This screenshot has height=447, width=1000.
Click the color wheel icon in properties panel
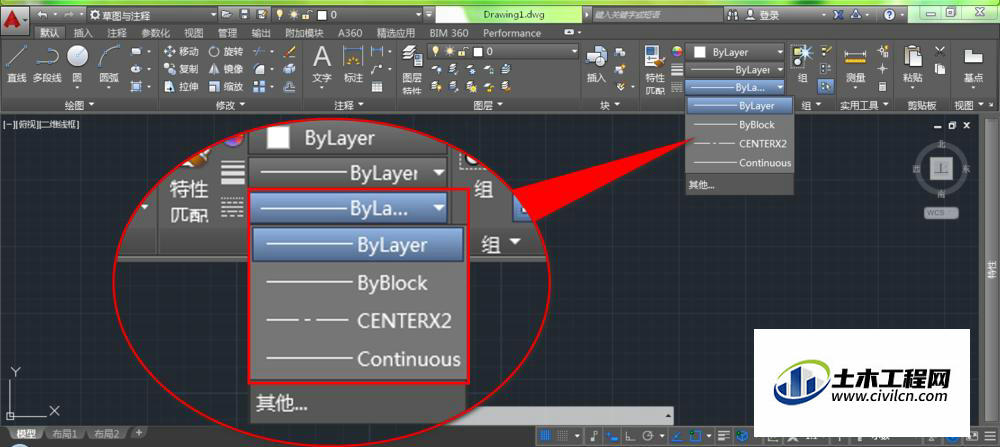click(x=677, y=52)
